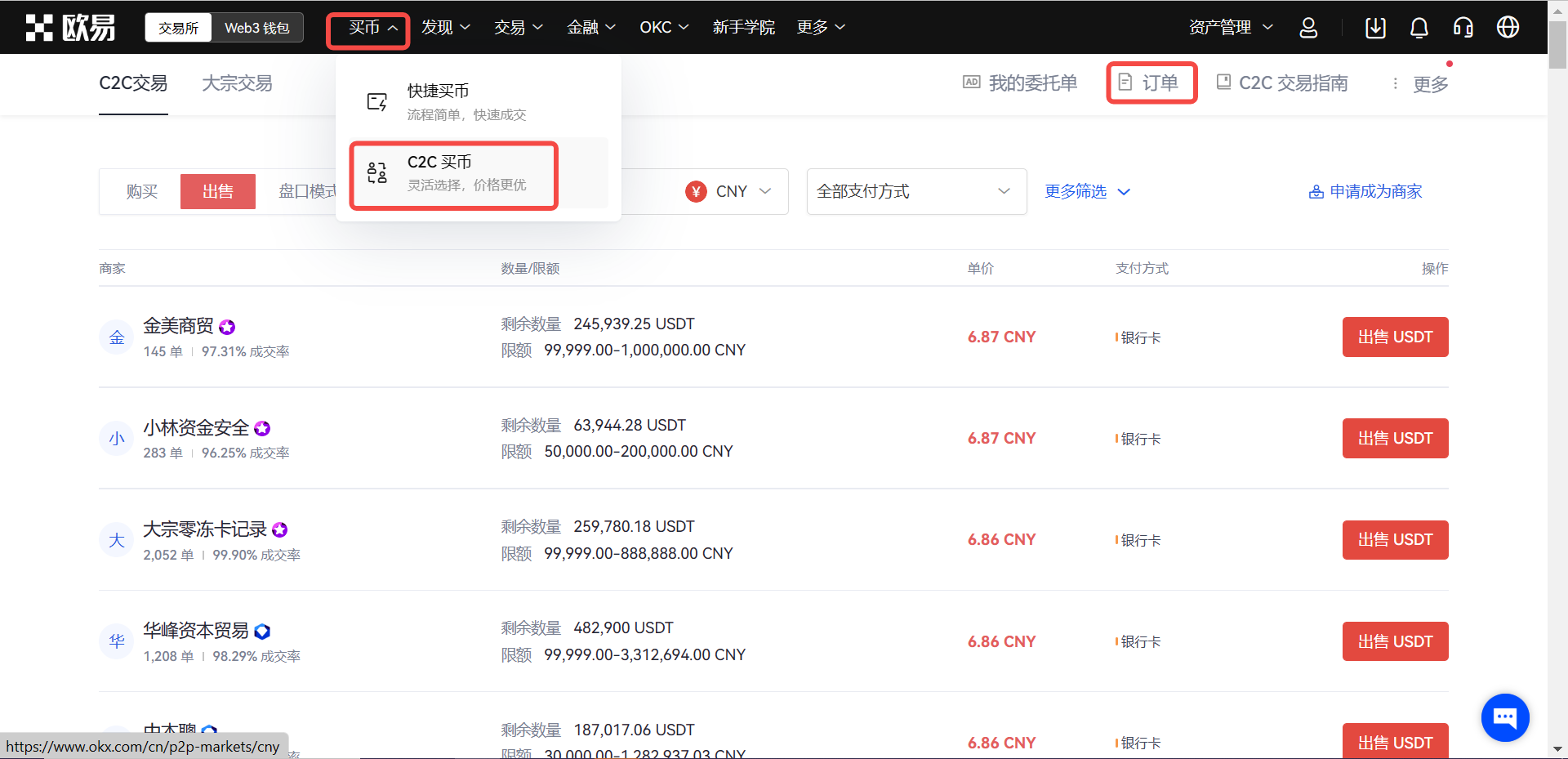Switch to Web3 钱包

257,28
